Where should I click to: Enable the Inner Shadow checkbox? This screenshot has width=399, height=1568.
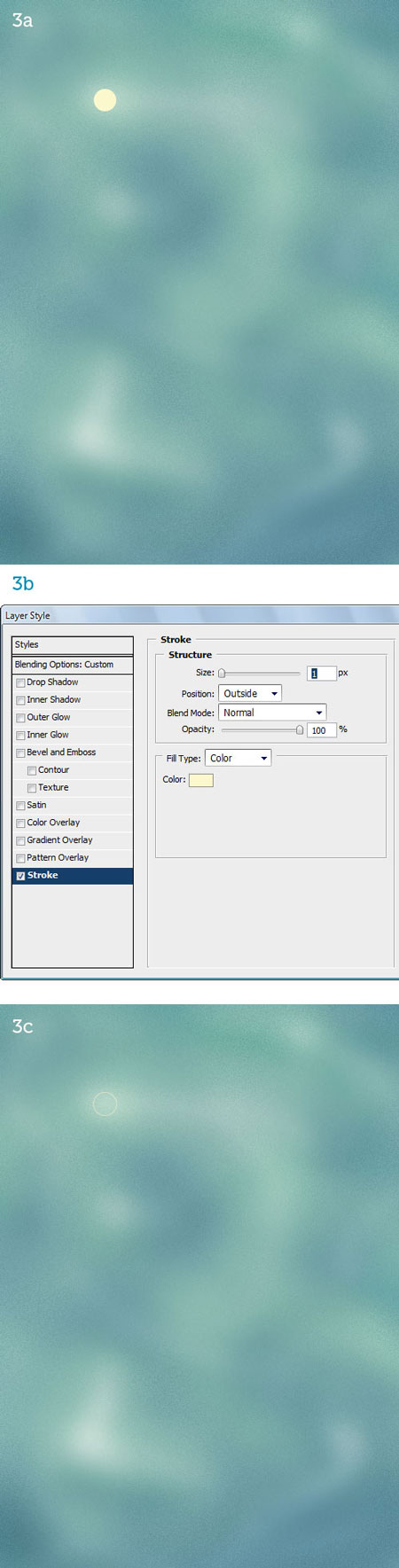[20, 701]
